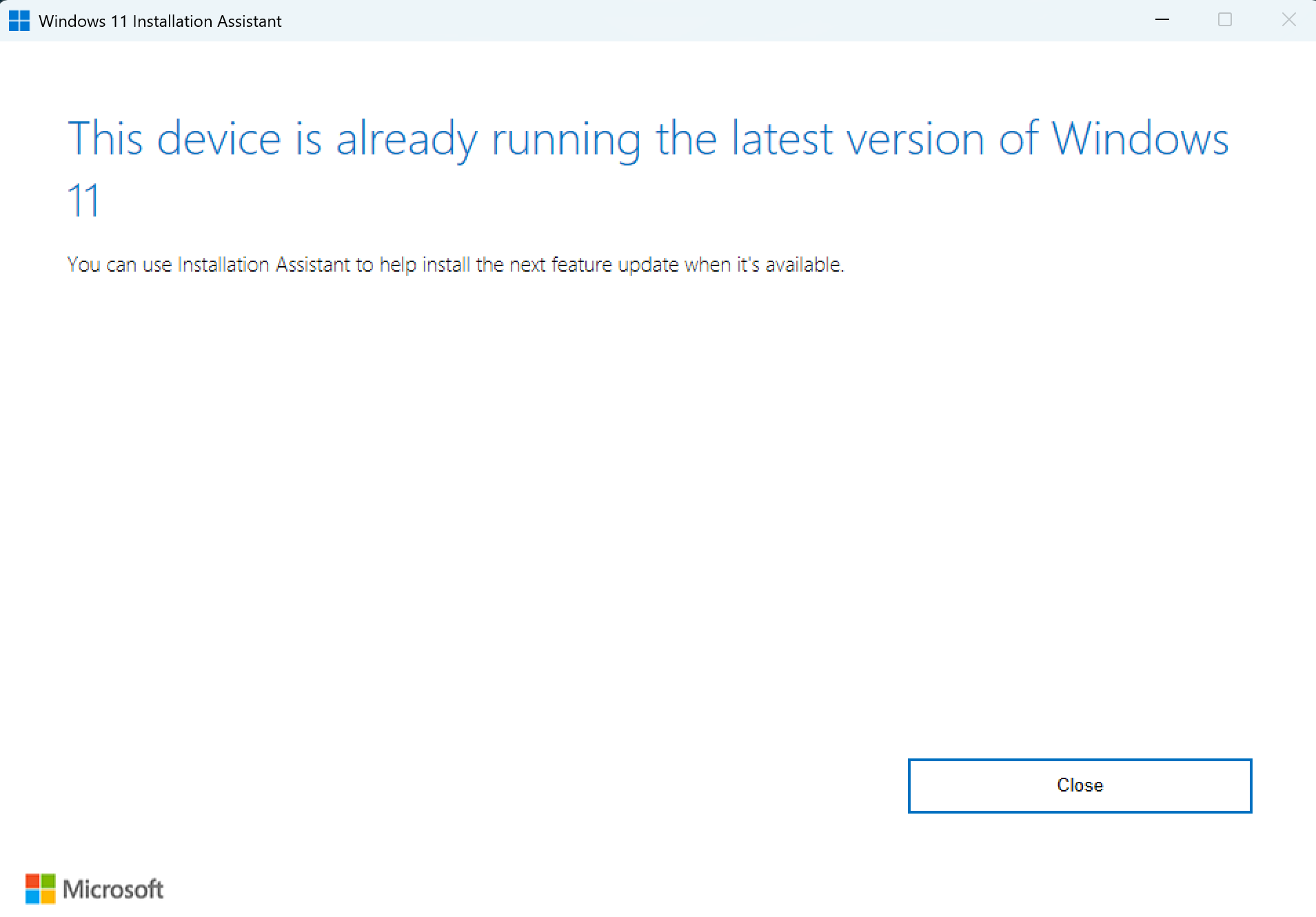This screenshot has height=917, width=1316.
Task: Click the blue square of the Microsoft logo
Action: pyautogui.click(x=32, y=896)
